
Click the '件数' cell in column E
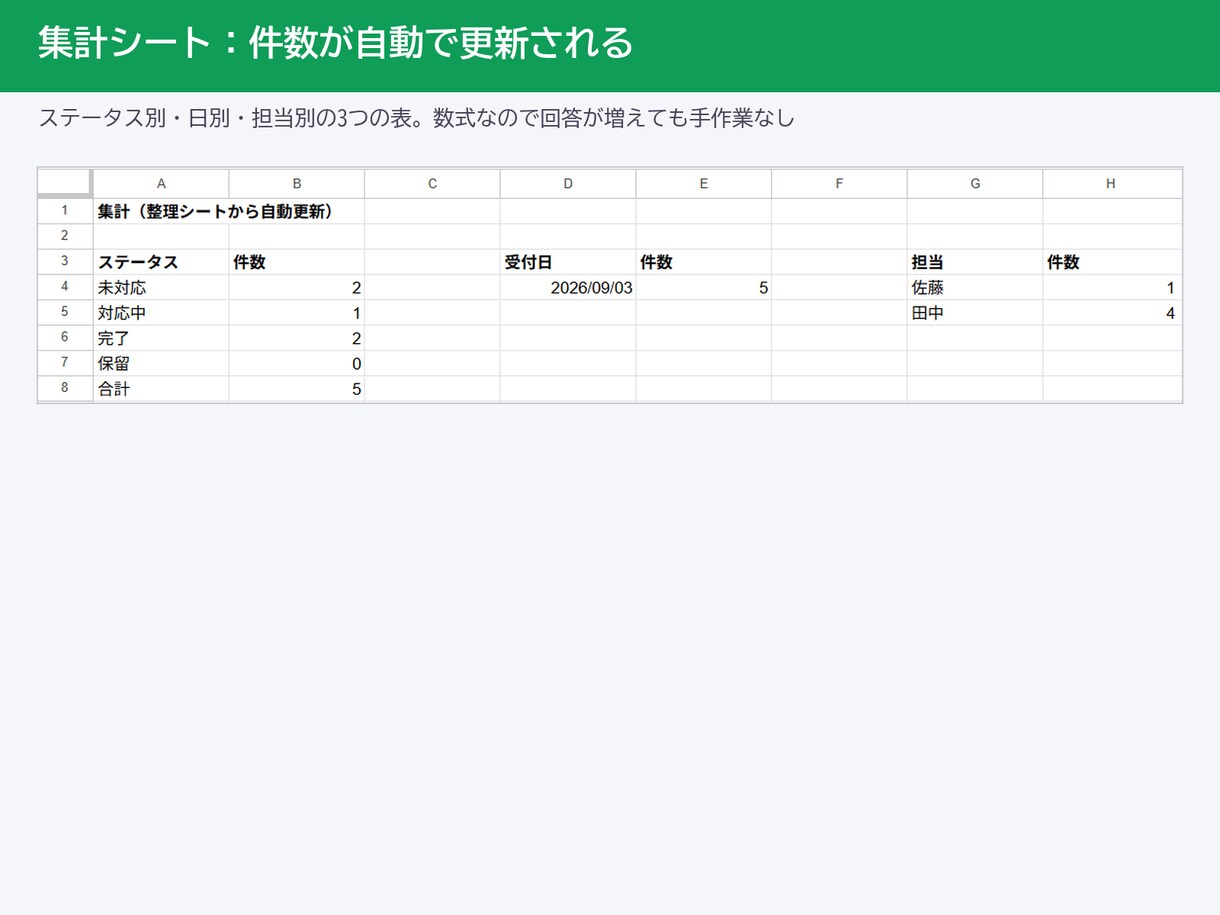coord(704,262)
